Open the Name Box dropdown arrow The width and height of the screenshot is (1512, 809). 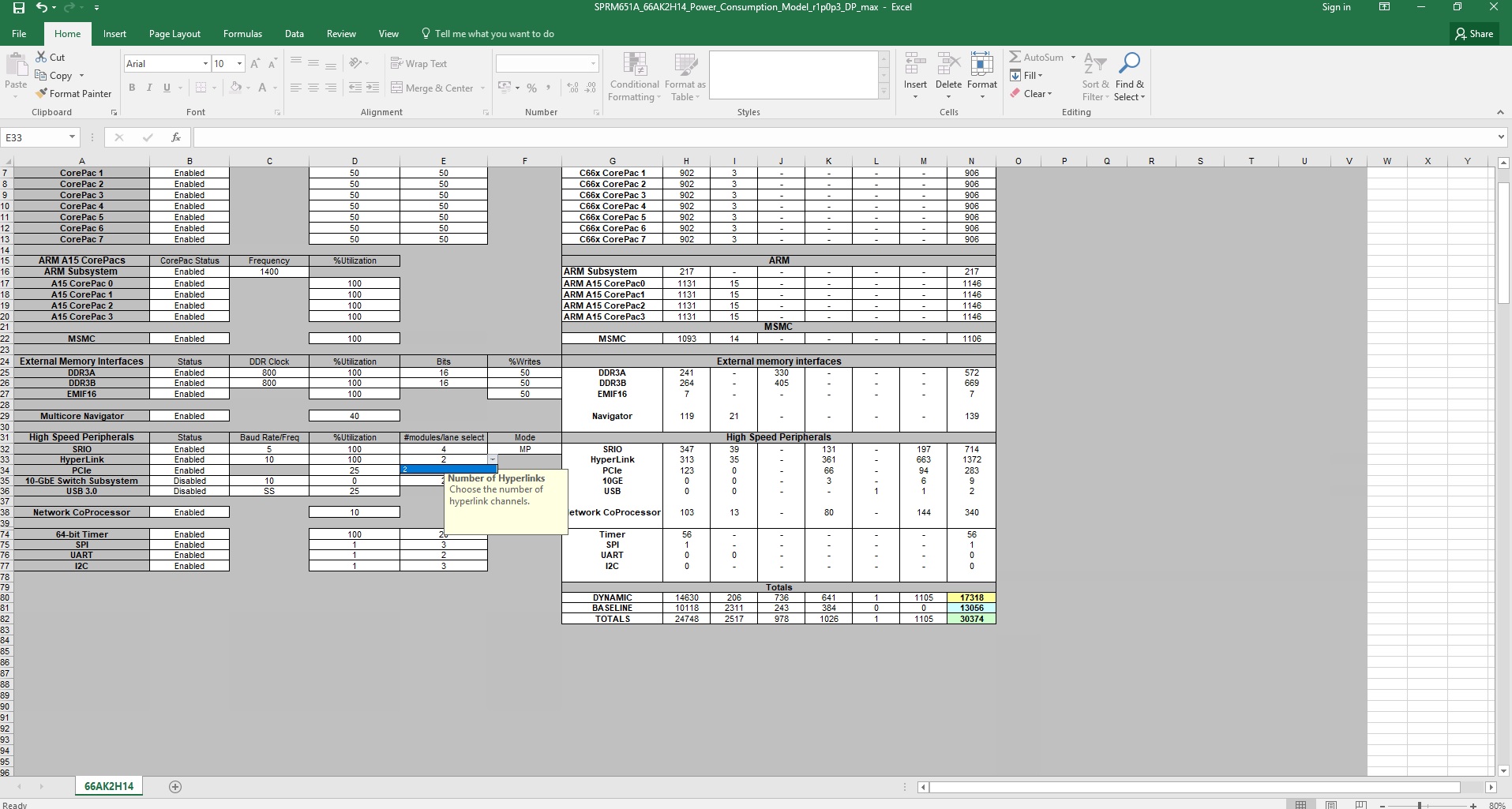(72, 137)
